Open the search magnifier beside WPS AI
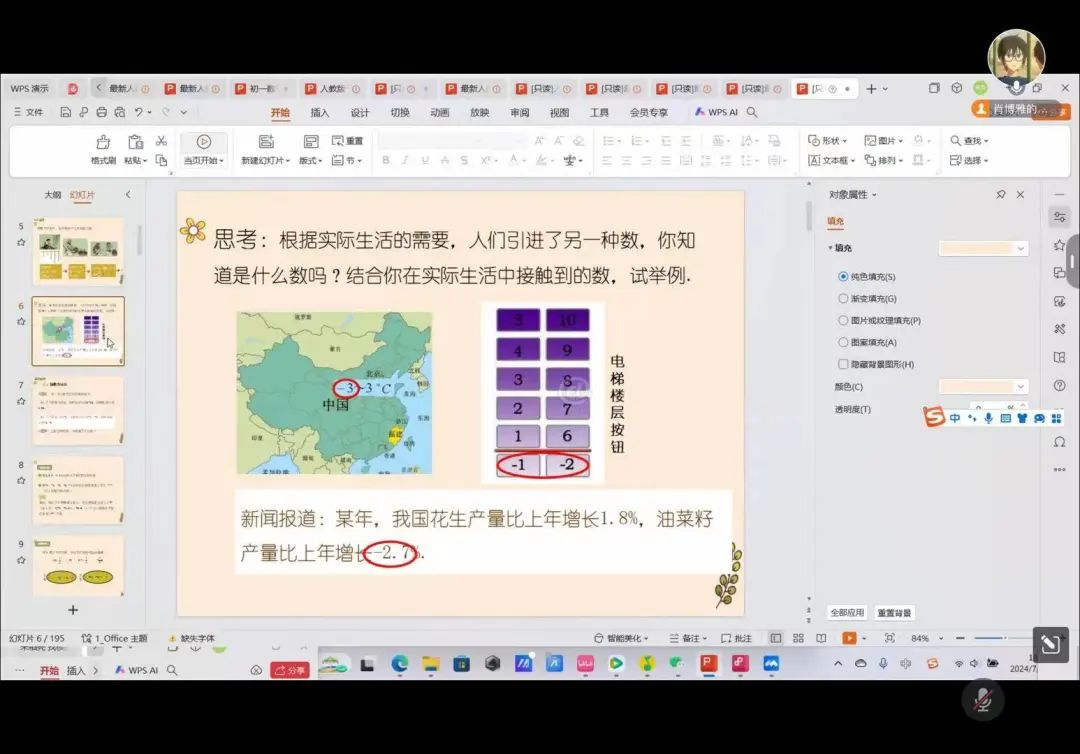The width and height of the screenshot is (1080, 754). (752, 113)
